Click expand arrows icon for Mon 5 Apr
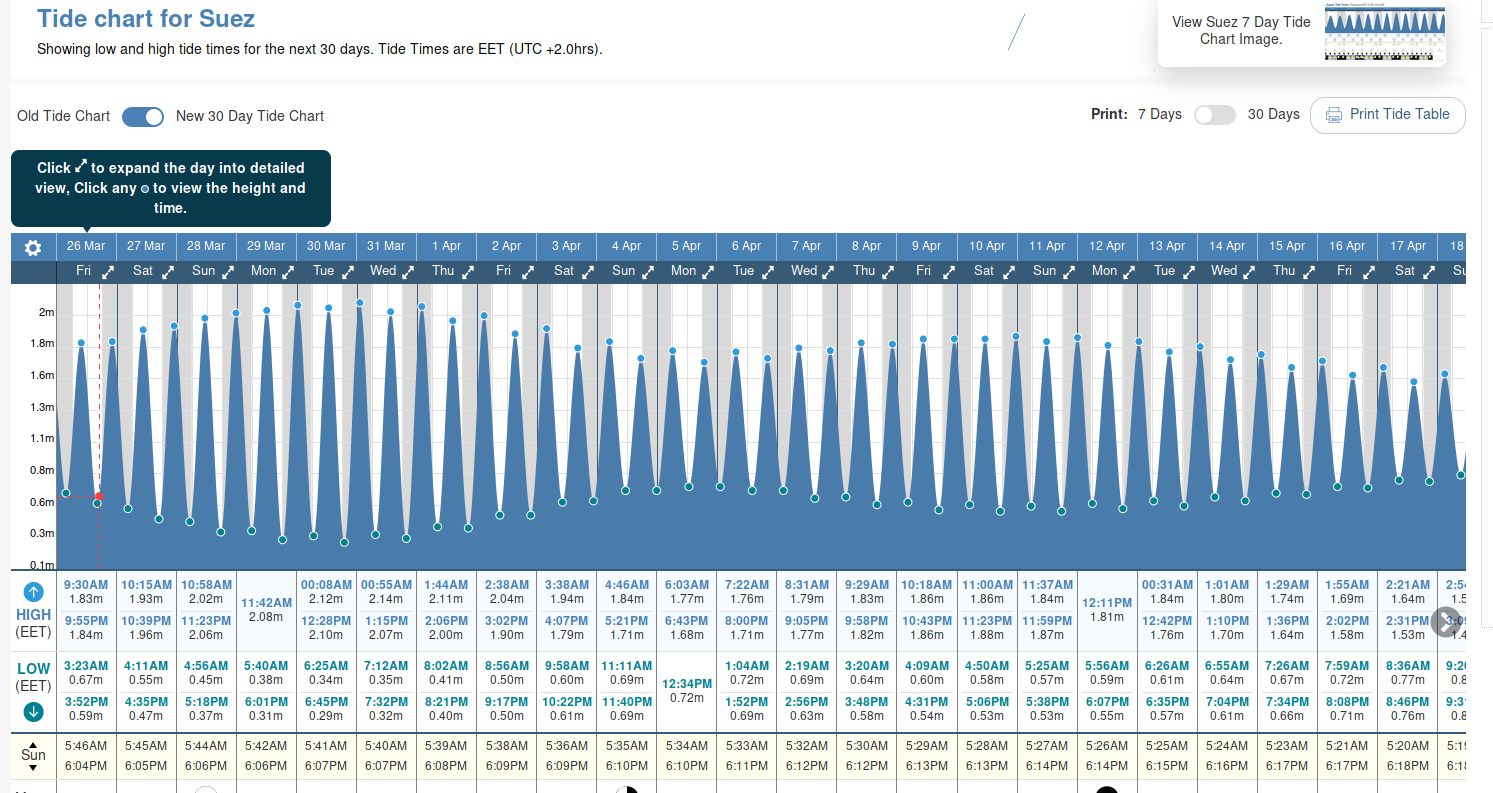The height and width of the screenshot is (793, 1493). pos(708,272)
